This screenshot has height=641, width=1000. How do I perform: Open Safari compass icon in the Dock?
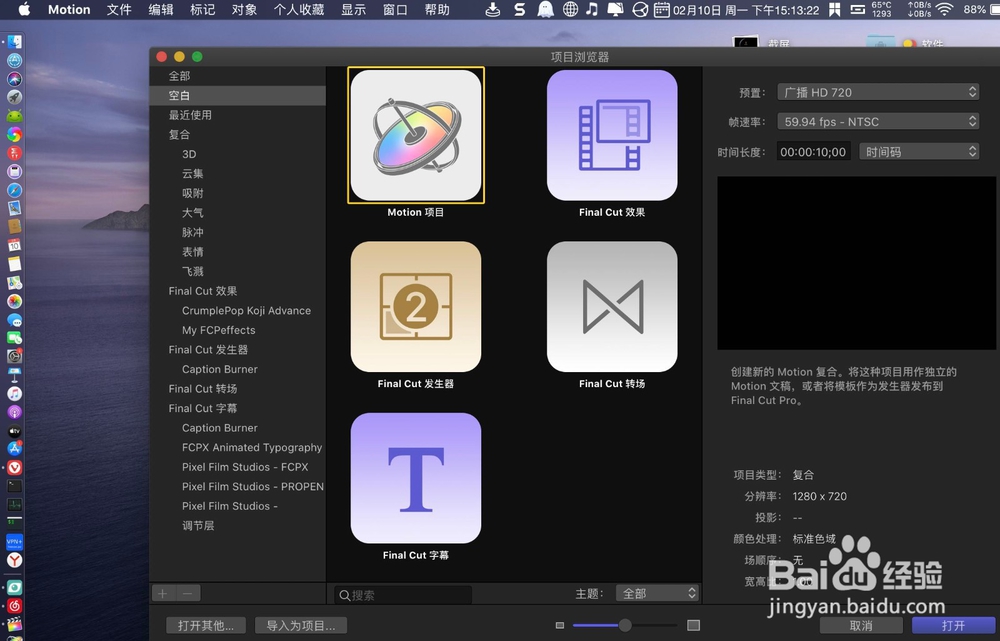click(x=14, y=190)
